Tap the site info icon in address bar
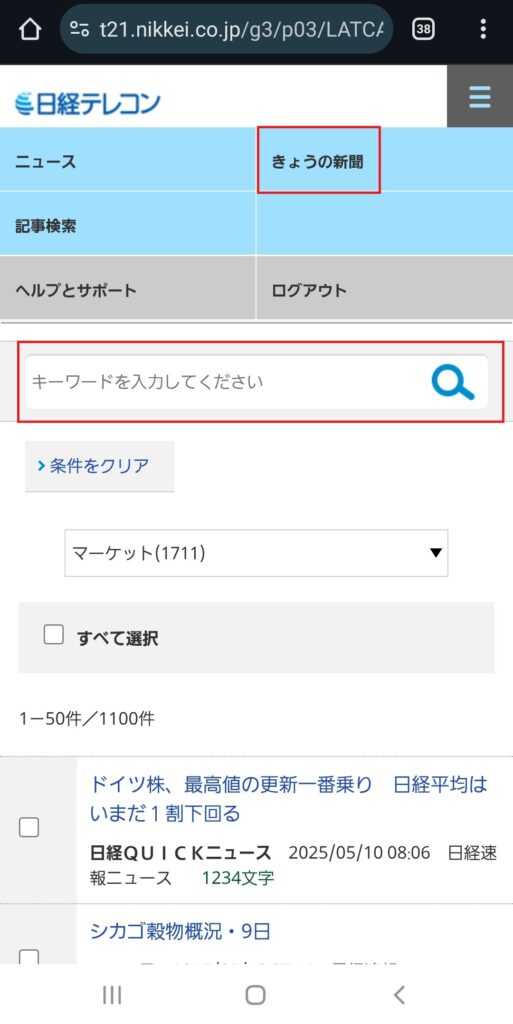 80,29
